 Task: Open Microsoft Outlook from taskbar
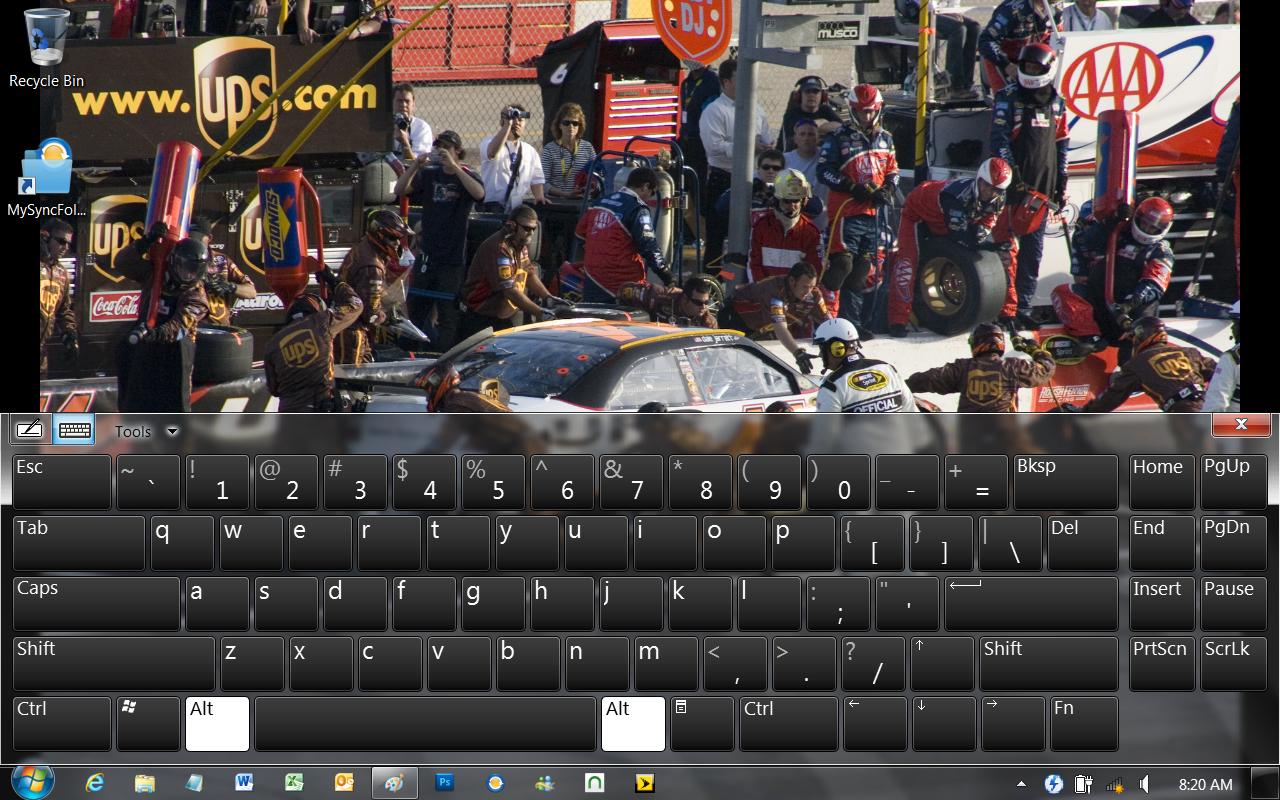344,783
